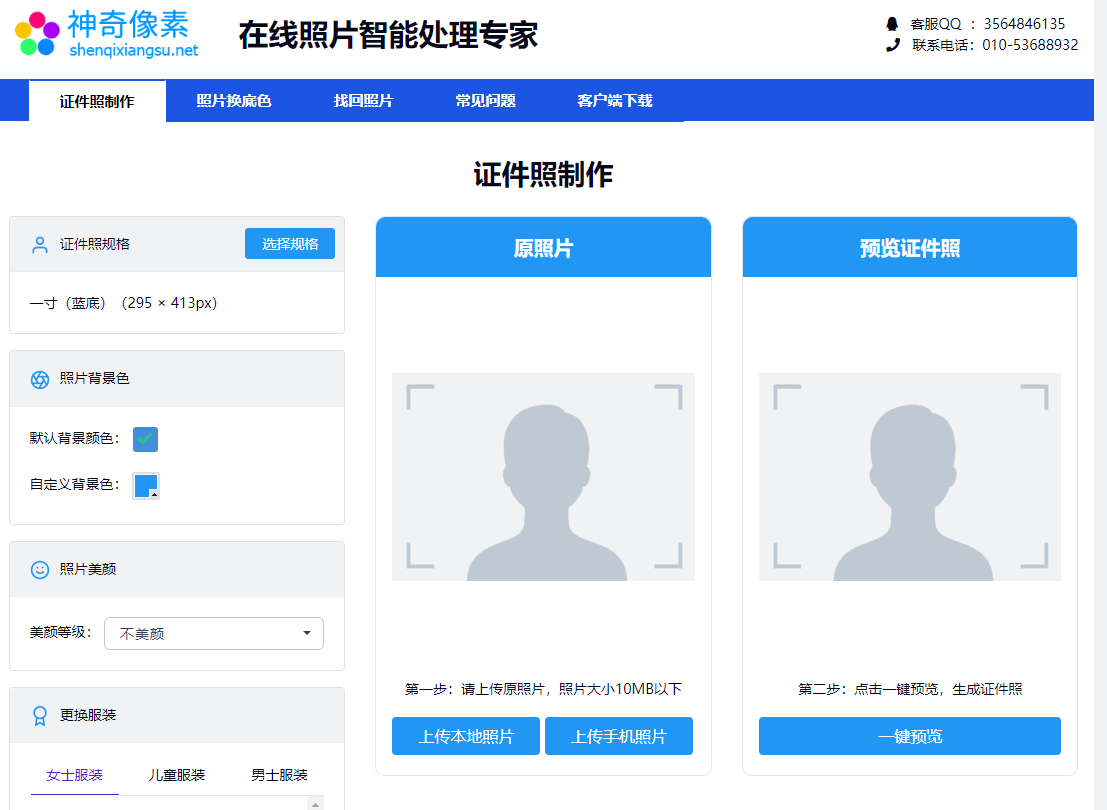Click the 上传手机照片 button
The width and height of the screenshot is (1107, 810).
[x=618, y=737]
